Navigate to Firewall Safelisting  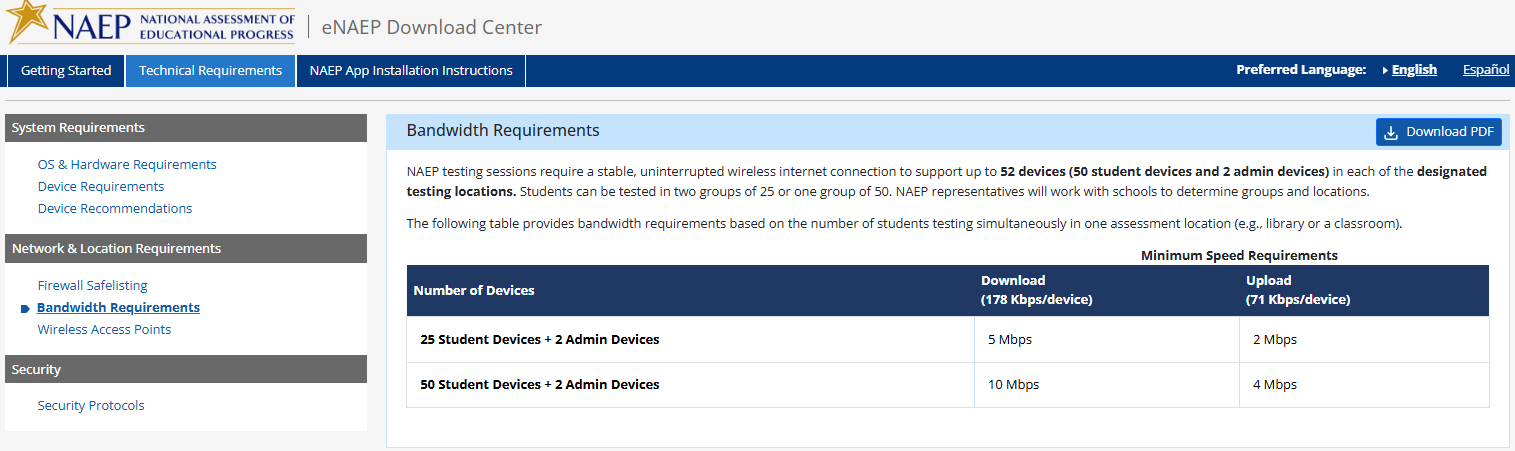(92, 286)
